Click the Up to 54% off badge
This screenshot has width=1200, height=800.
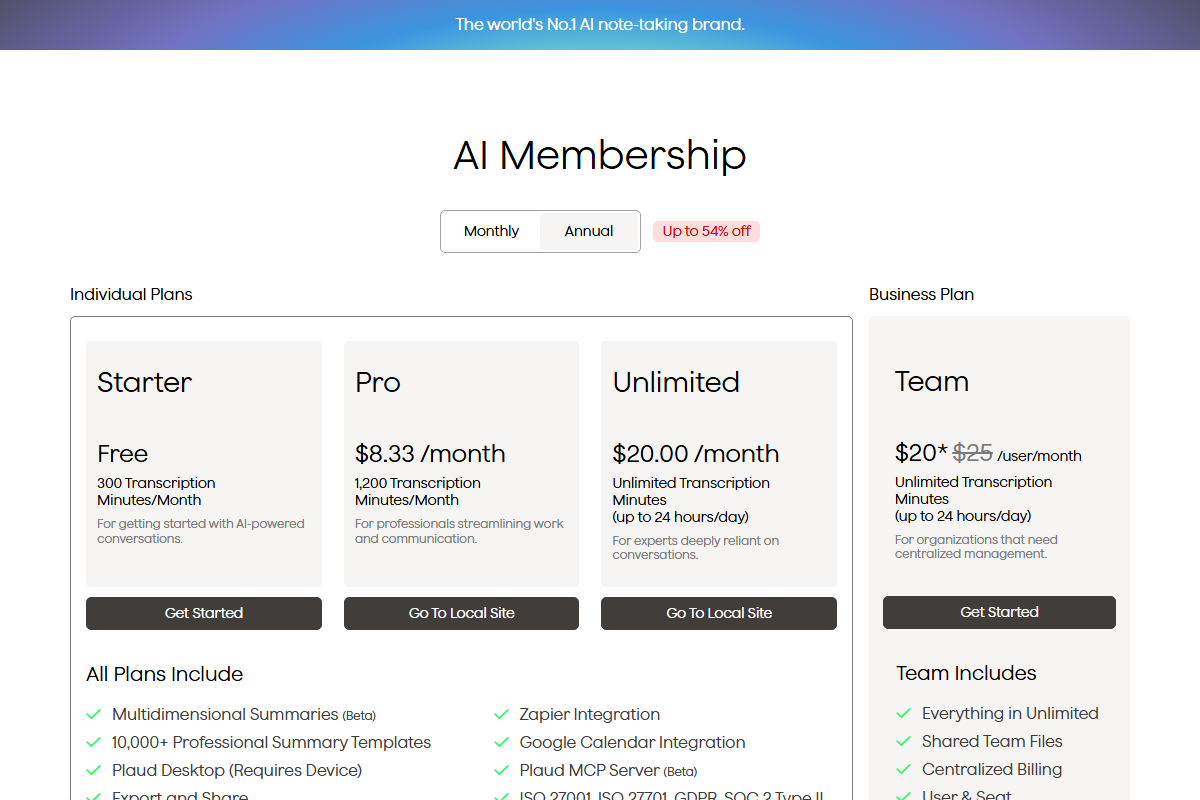706,231
